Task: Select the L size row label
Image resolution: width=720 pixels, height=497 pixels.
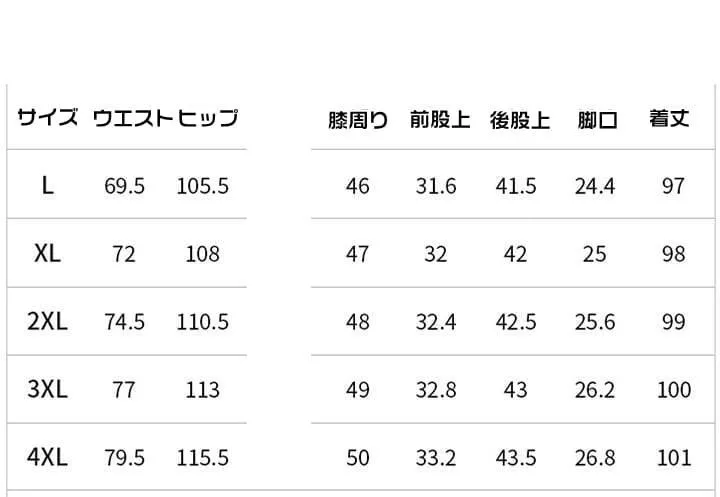Action: pyautogui.click(x=47, y=185)
